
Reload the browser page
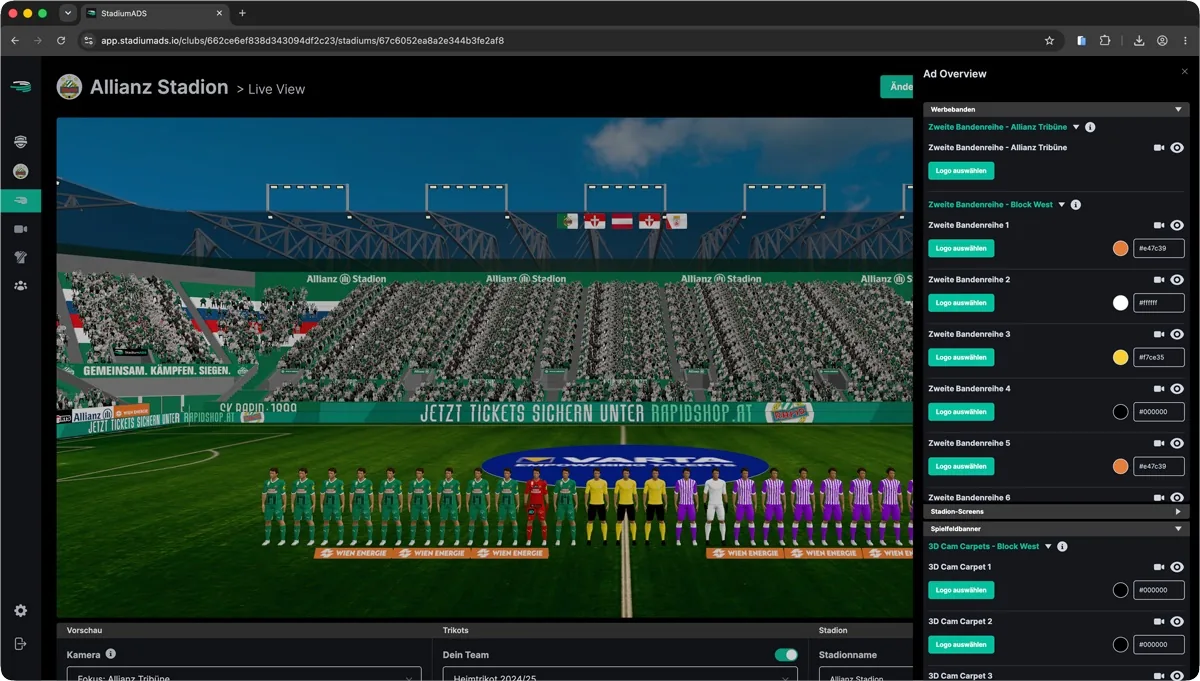click(61, 41)
